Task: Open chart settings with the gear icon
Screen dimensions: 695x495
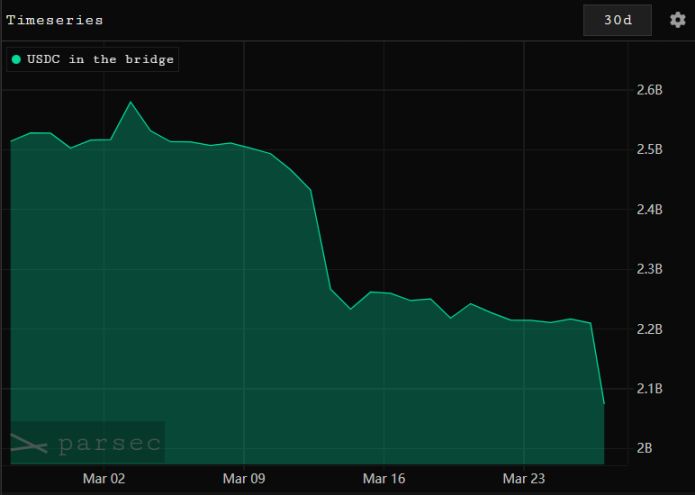Action: (677, 20)
